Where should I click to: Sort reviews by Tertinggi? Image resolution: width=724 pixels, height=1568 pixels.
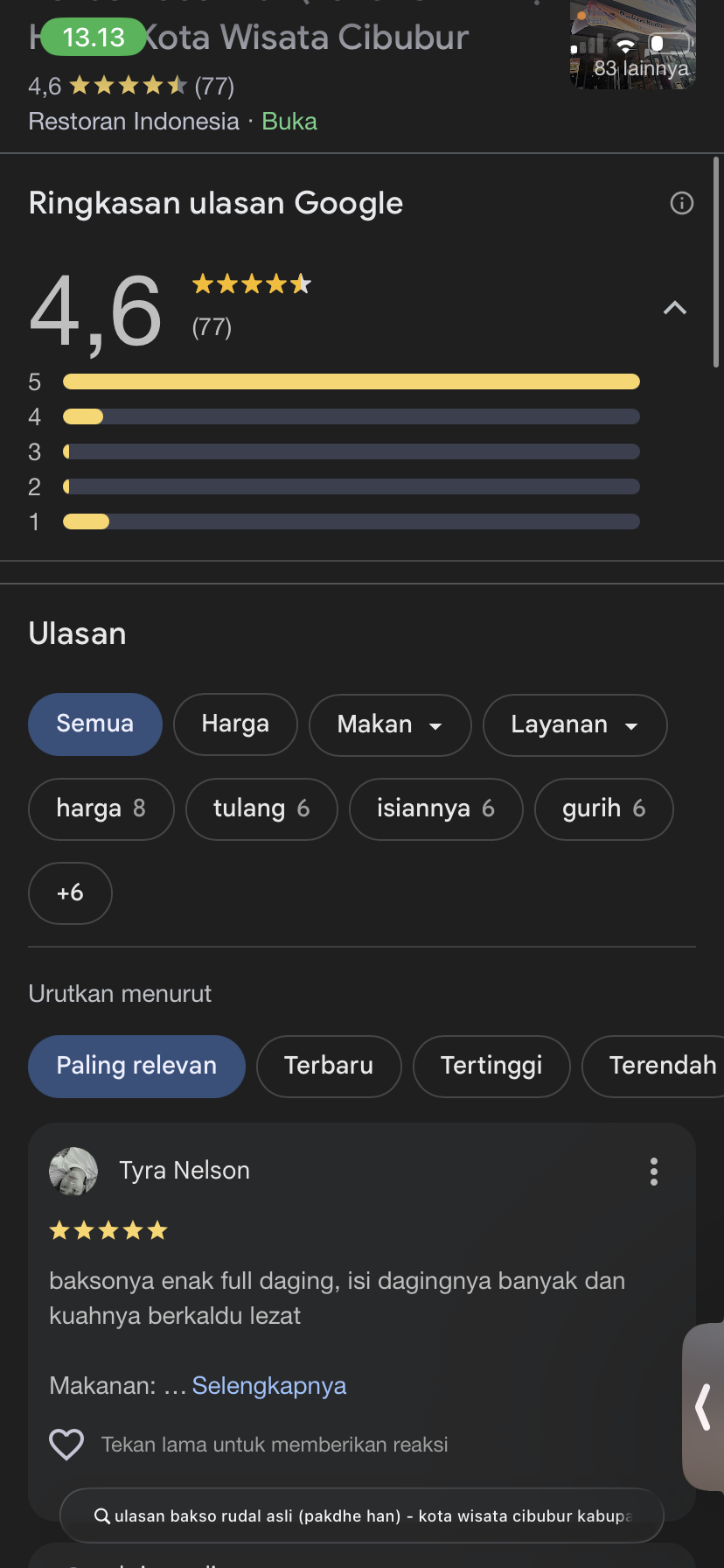click(491, 1066)
